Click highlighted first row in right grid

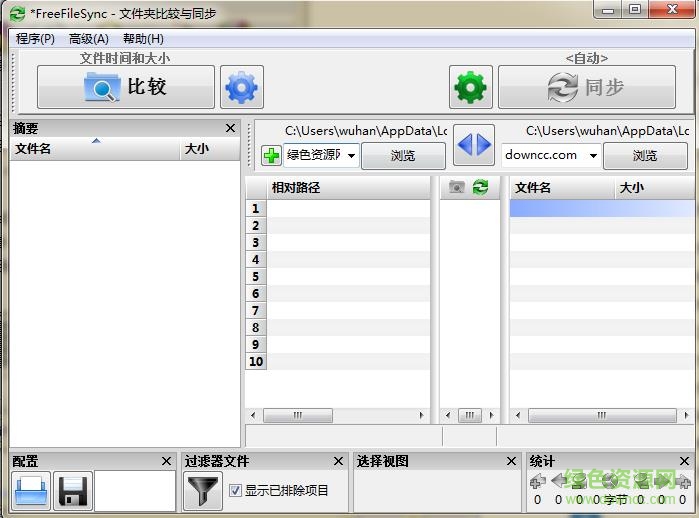[x=602, y=209]
